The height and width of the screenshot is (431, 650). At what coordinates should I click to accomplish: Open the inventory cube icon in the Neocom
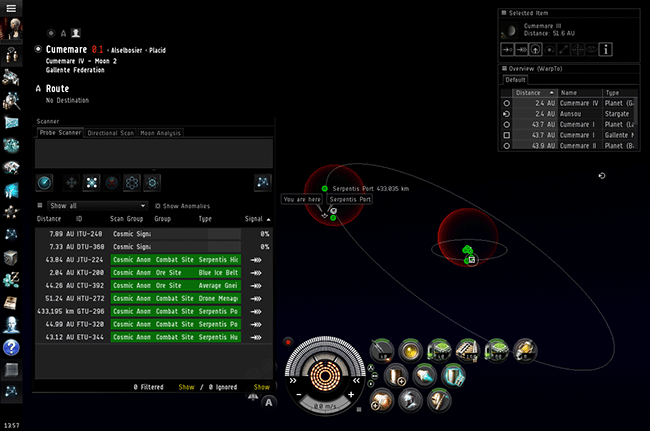[11, 258]
